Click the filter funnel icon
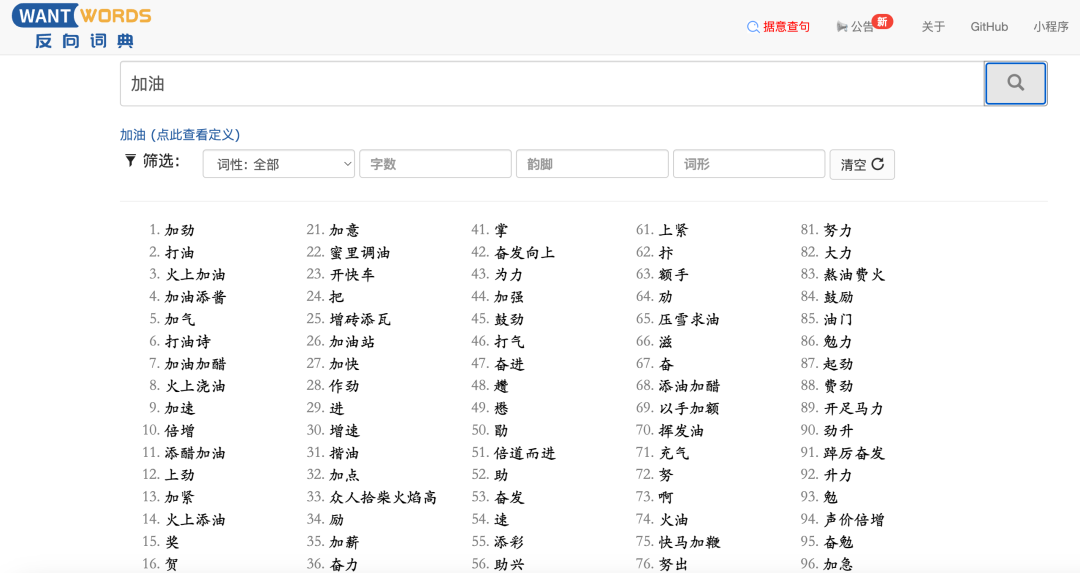The width and height of the screenshot is (1080, 573). point(130,161)
